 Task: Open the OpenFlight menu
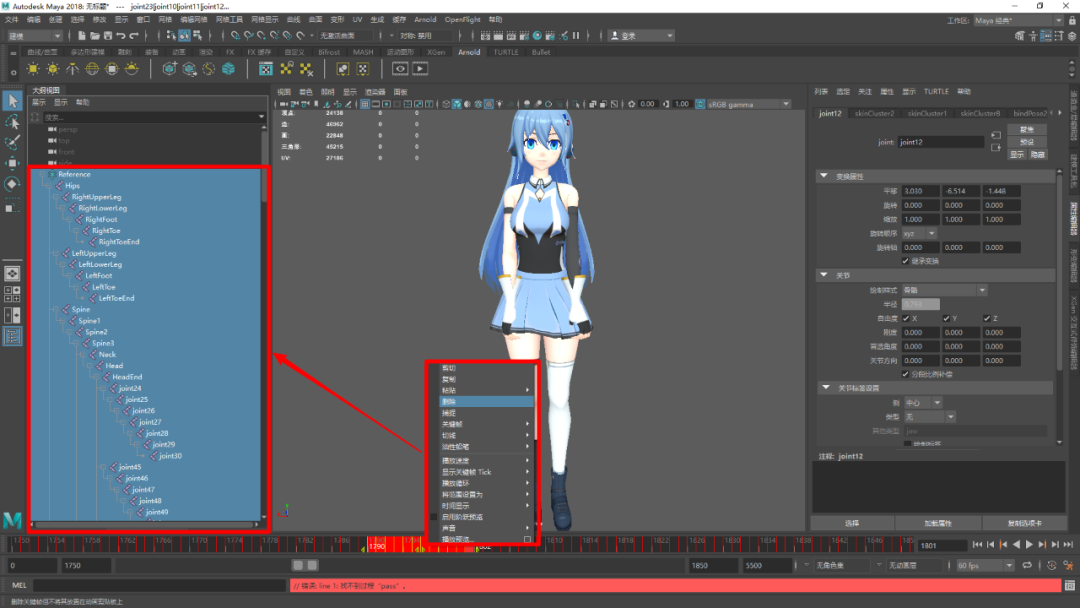pos(462,20)
